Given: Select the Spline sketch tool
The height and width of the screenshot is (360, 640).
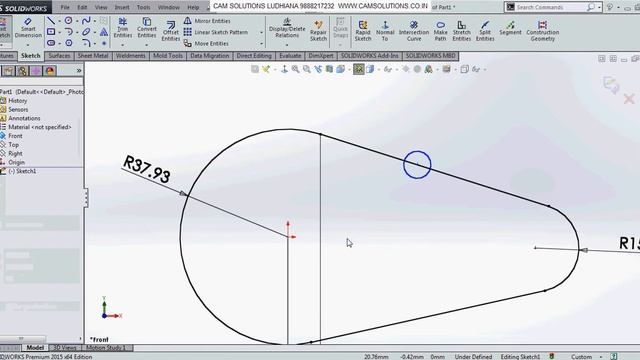Looking at the screenshot, I should [86, 20].
